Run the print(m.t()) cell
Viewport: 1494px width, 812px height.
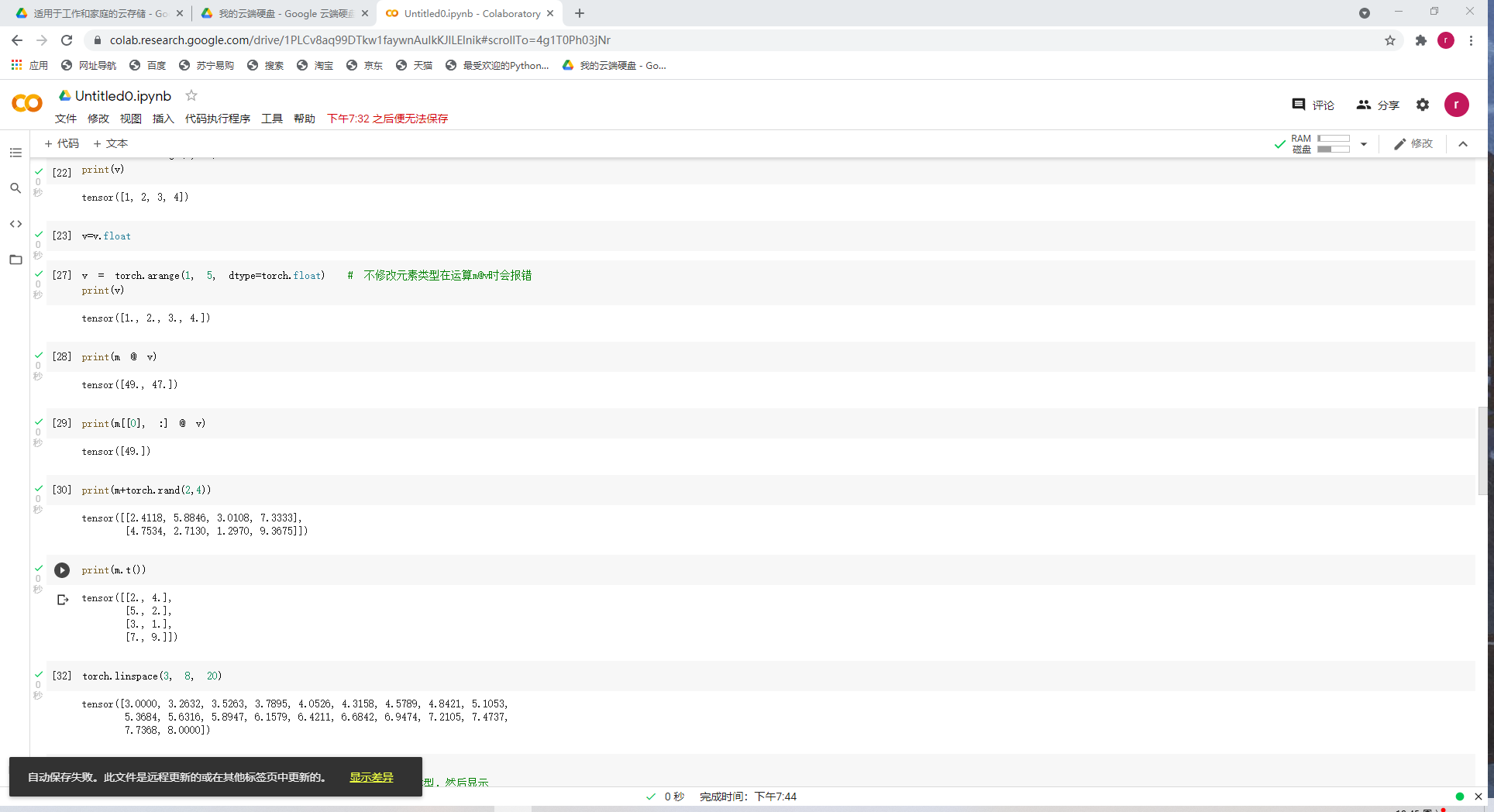click(62, 570)
